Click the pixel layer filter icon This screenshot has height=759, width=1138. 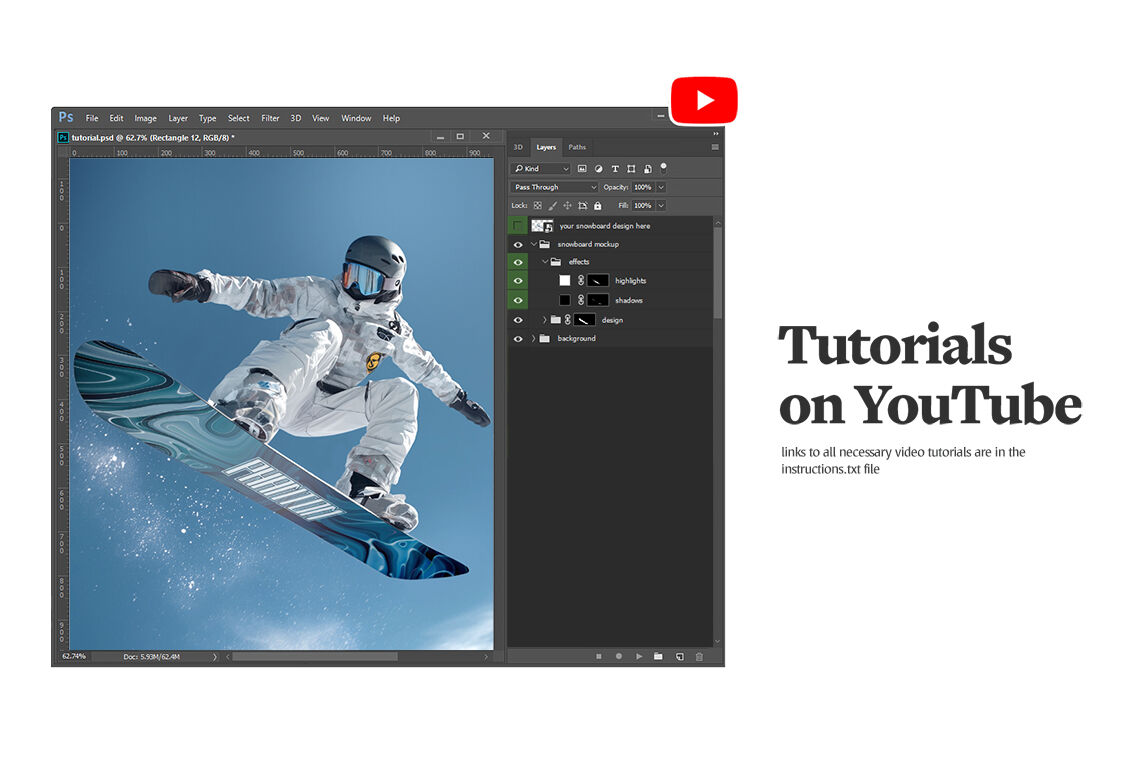coord(582,169)
